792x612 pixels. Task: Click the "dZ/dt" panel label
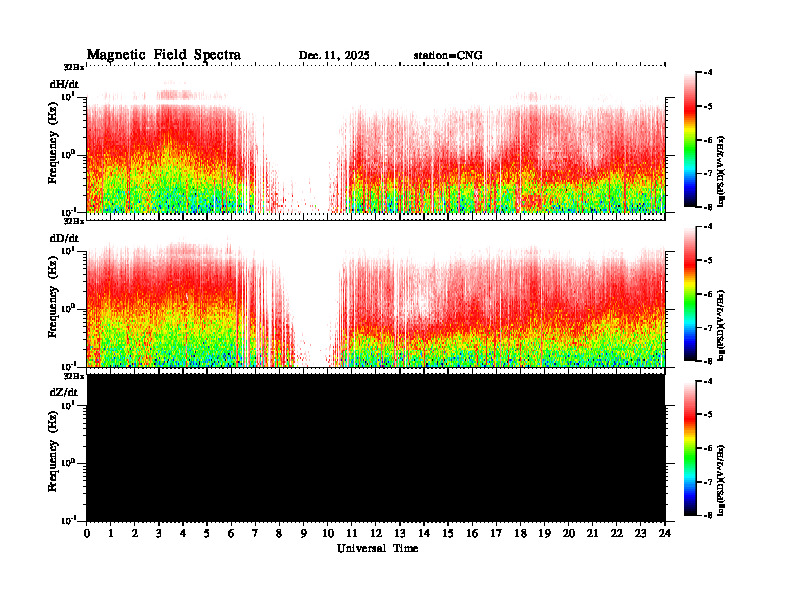click(64, 392)
